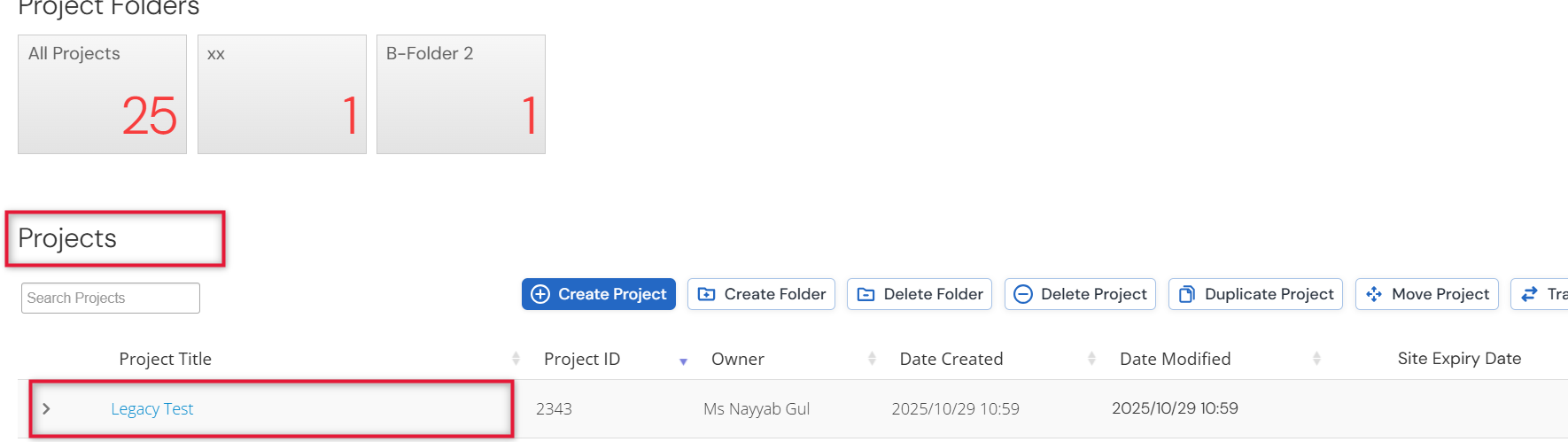Viewport: 1568px width, 442px height.
Task: Open the B-Folder 2 tile
Action: pyautogui.click(x=461, y=94)
